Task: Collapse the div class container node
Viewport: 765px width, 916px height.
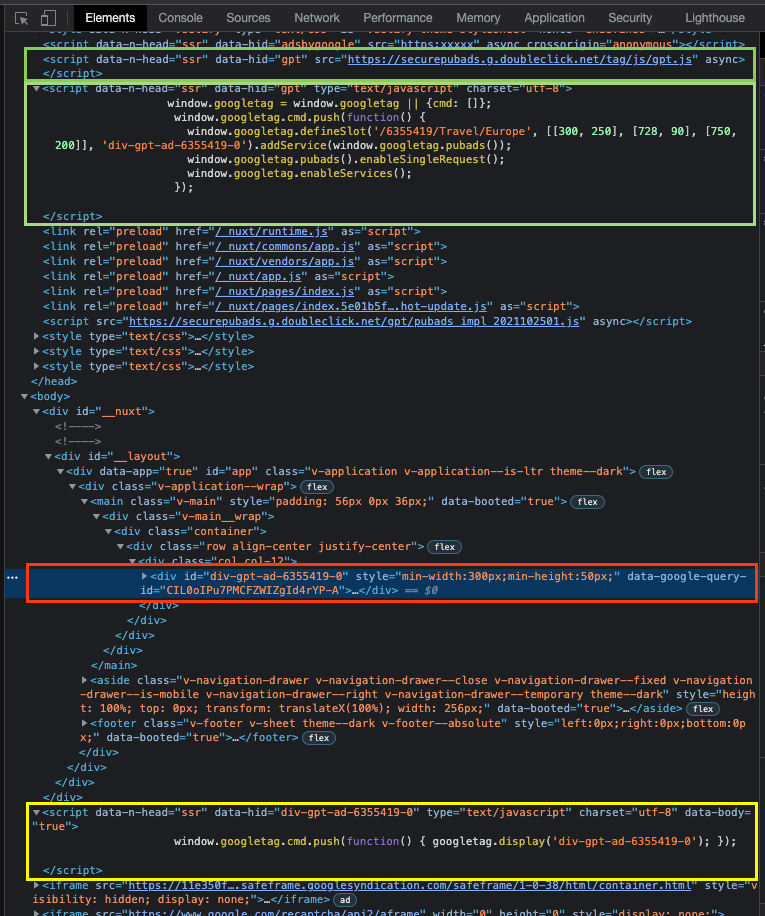Action: [109, 532]
